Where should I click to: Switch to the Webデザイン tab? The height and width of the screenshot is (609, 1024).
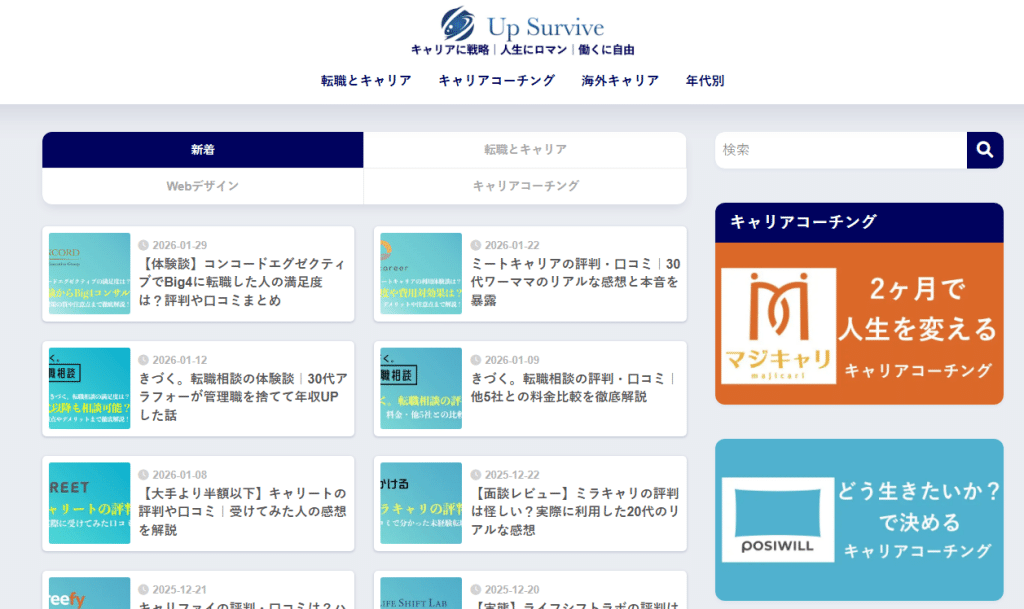[x=202, y=186]
